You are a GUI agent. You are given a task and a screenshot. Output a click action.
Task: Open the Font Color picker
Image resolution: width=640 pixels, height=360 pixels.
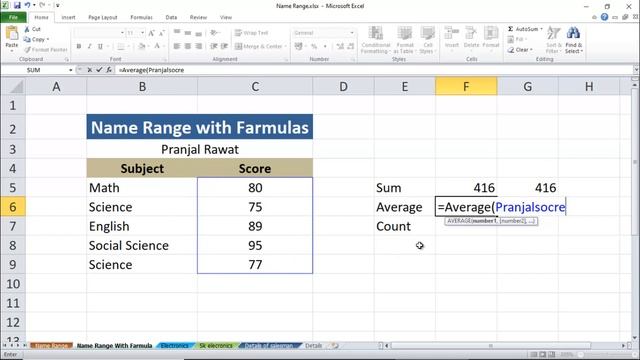click(157, 47)
